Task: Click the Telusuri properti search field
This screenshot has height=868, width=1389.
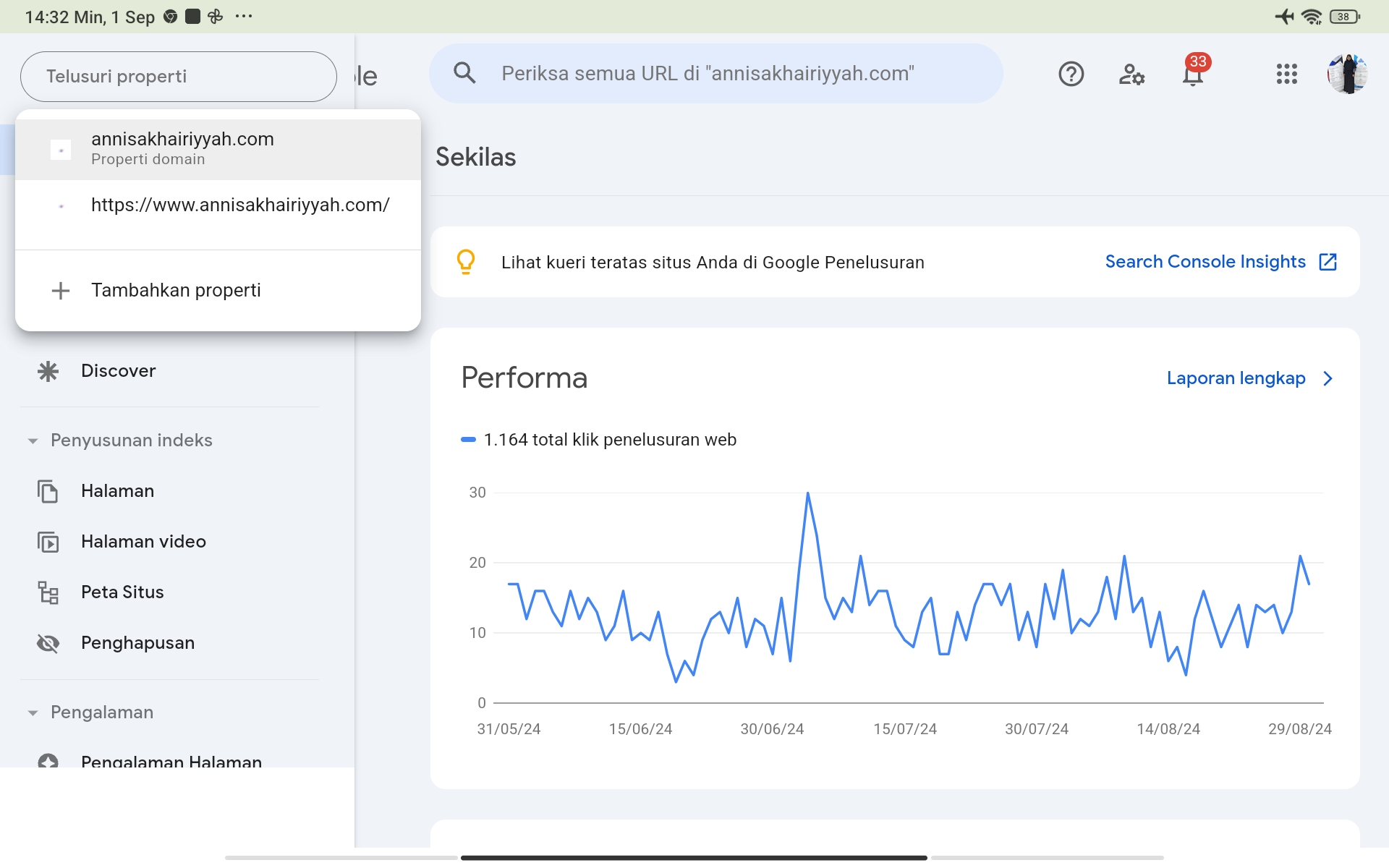Action: point(179,77)
